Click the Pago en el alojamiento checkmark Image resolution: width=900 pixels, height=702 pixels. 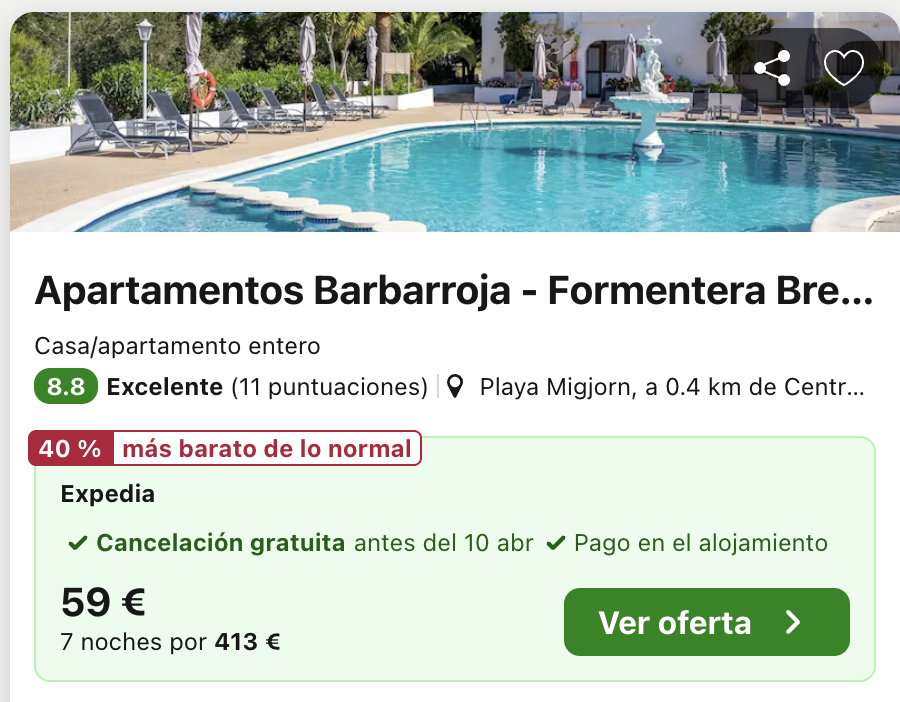(556, 543)
